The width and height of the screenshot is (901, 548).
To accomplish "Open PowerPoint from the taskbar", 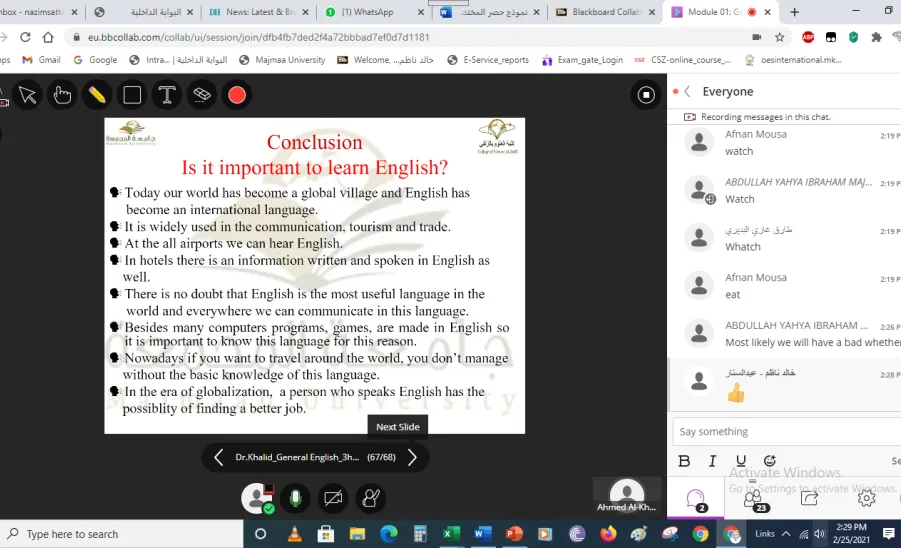I will pyautogui.click(x=514, y=534).
